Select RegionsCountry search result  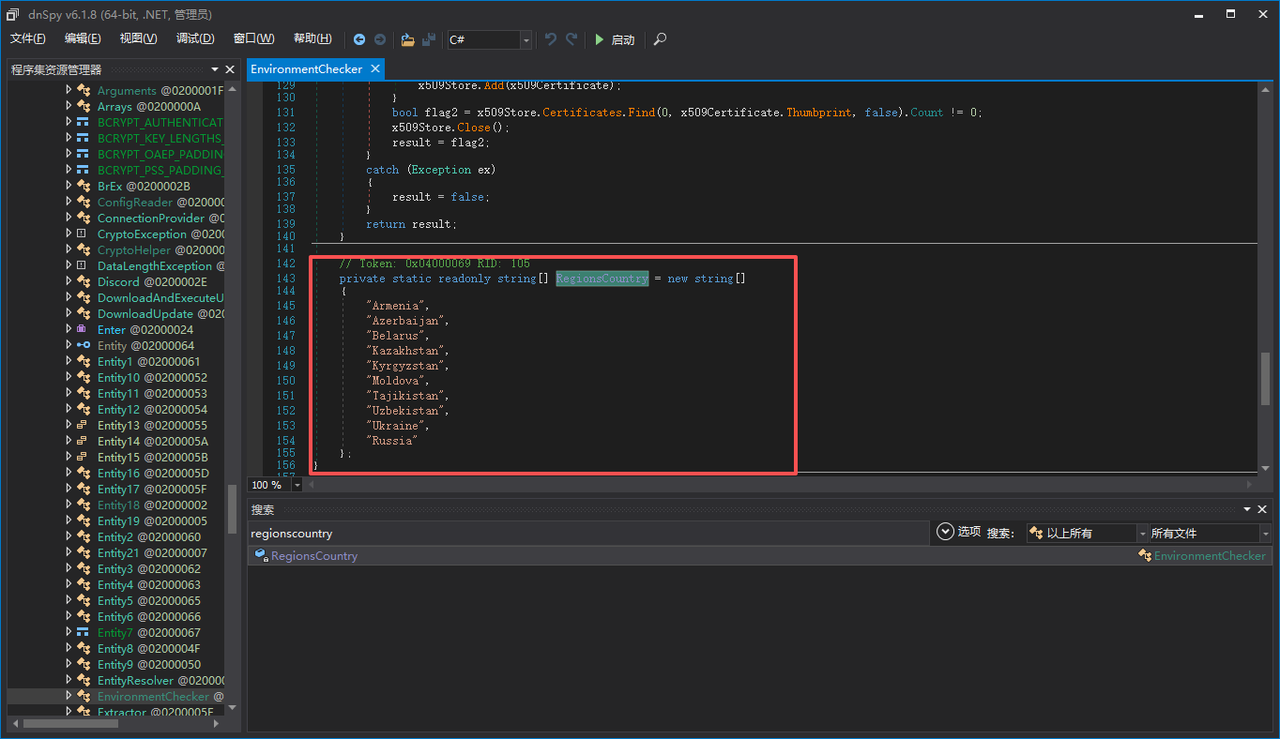click(x=314, y=556)
